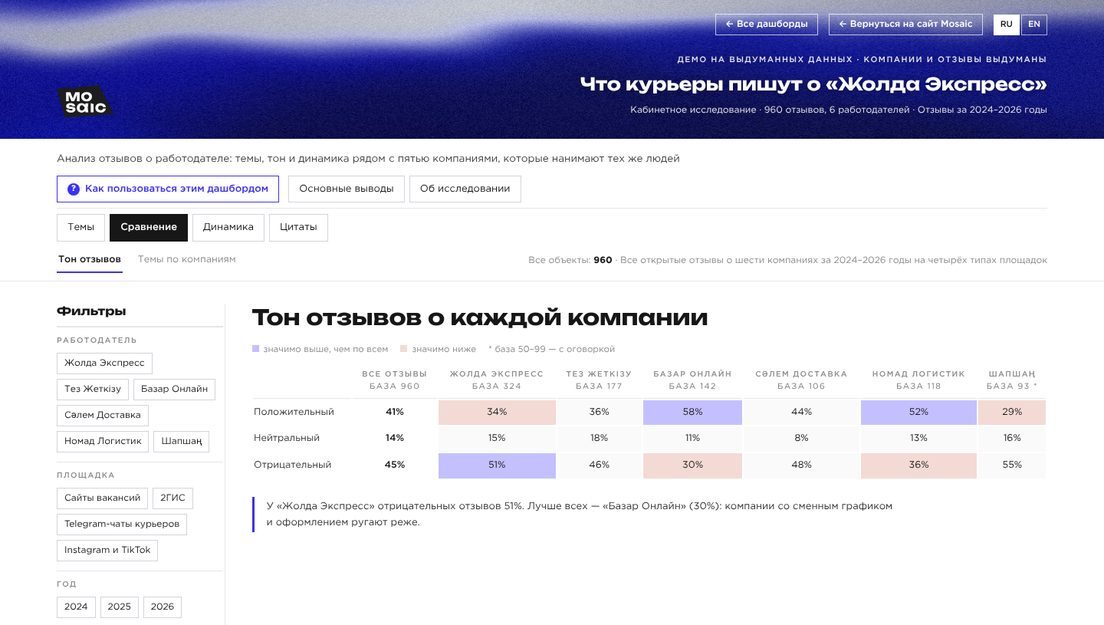Click the 51% negative cell for Жолда Экспресс
The image size is (1104, 625).
(497, 465)
